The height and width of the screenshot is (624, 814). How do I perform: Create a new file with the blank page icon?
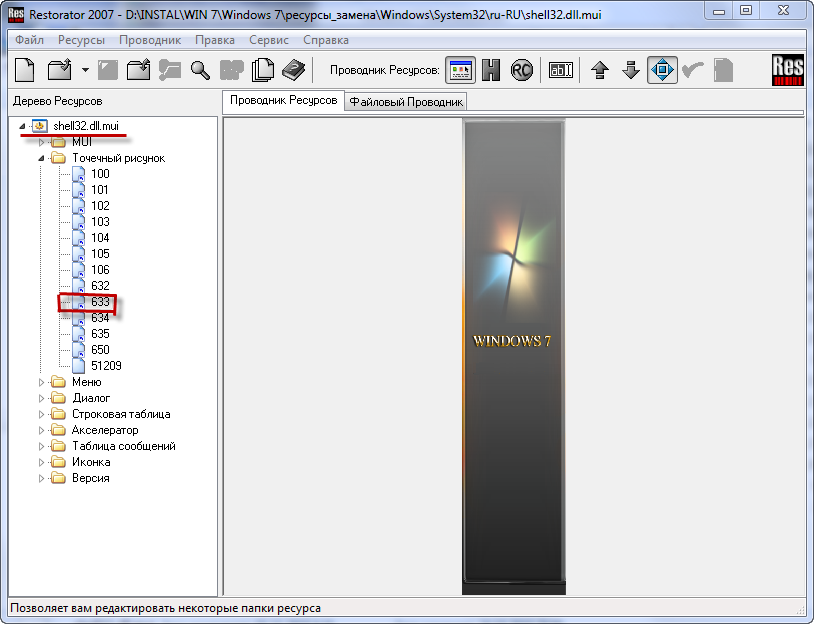(x=24, y=70)
